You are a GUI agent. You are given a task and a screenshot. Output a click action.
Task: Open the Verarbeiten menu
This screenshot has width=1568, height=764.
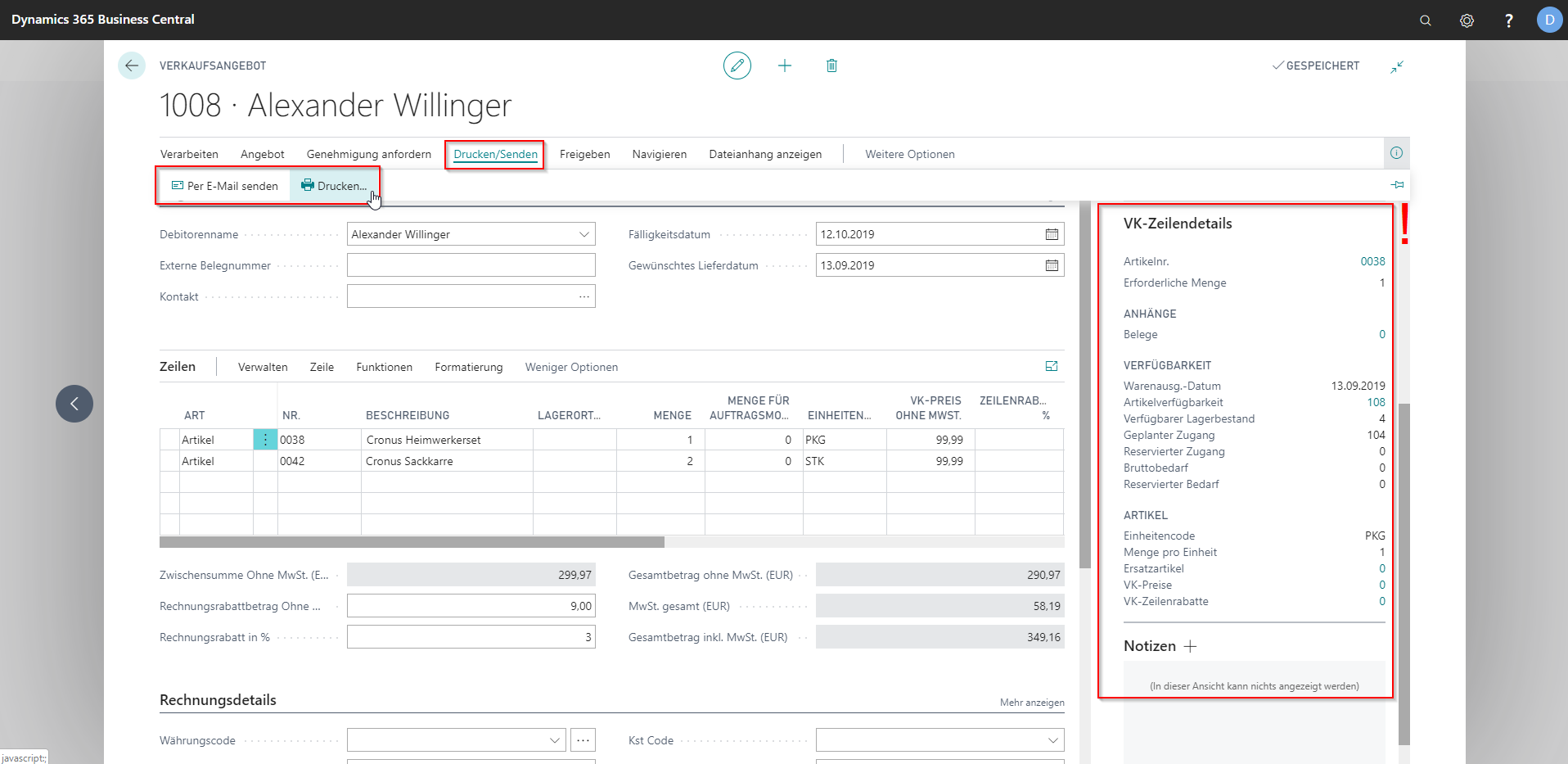(189, 154)
